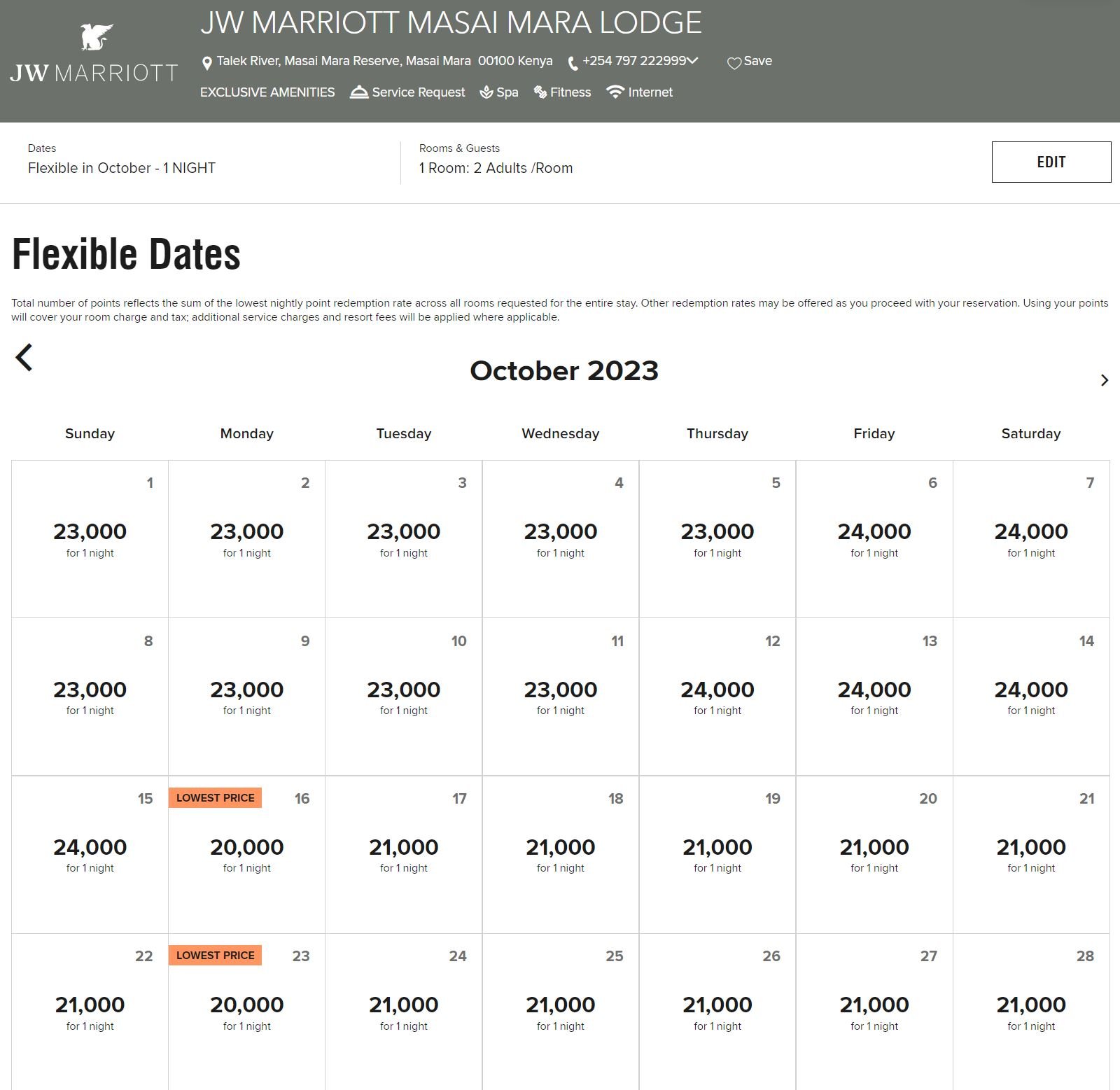Click the phone handset icon
Viewport: 1120px width, 1090px height.
pos(573,64)
